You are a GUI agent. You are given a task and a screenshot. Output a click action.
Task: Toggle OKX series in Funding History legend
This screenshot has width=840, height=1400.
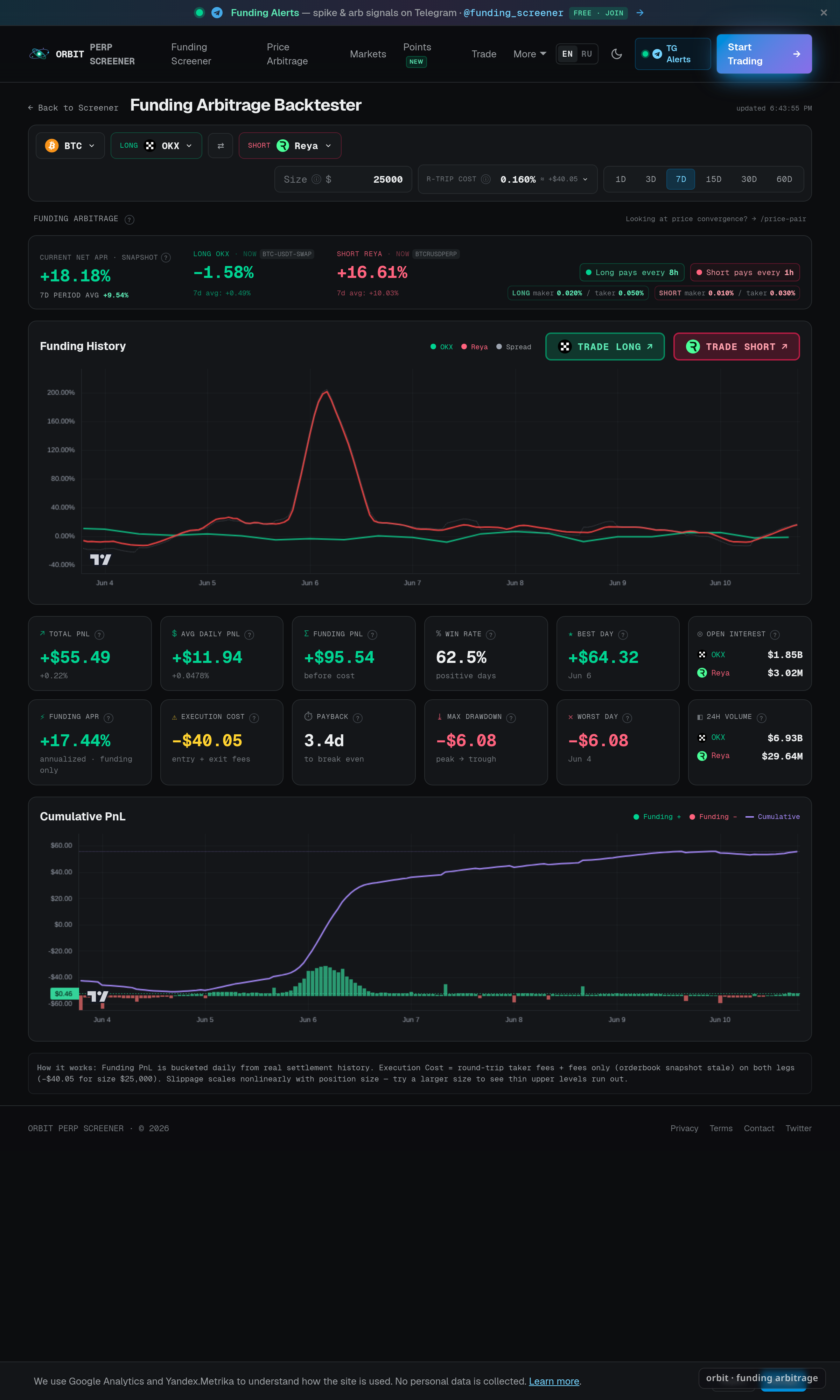point(441,347)
